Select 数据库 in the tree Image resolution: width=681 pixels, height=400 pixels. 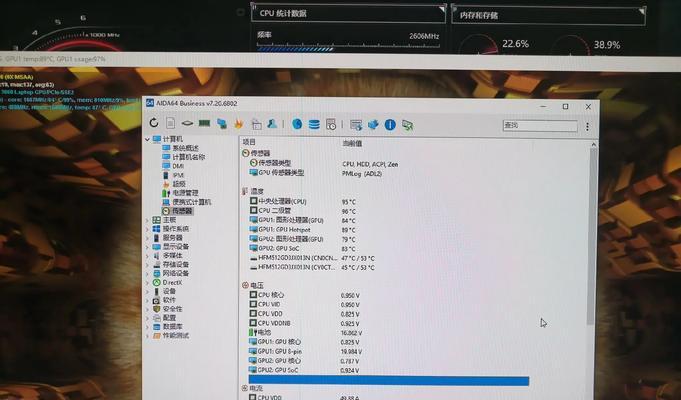tap(168, 327)
